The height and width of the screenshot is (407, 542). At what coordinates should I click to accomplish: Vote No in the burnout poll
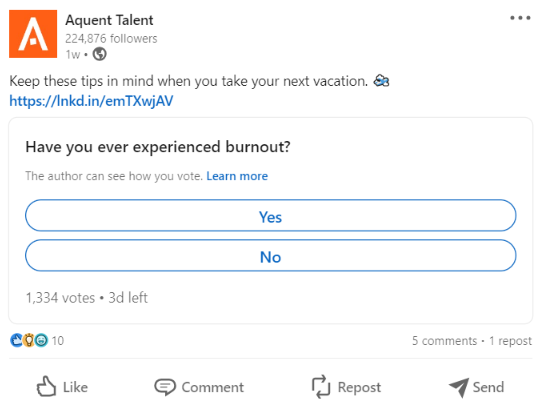pyautogui.click(x=271, y=256)
